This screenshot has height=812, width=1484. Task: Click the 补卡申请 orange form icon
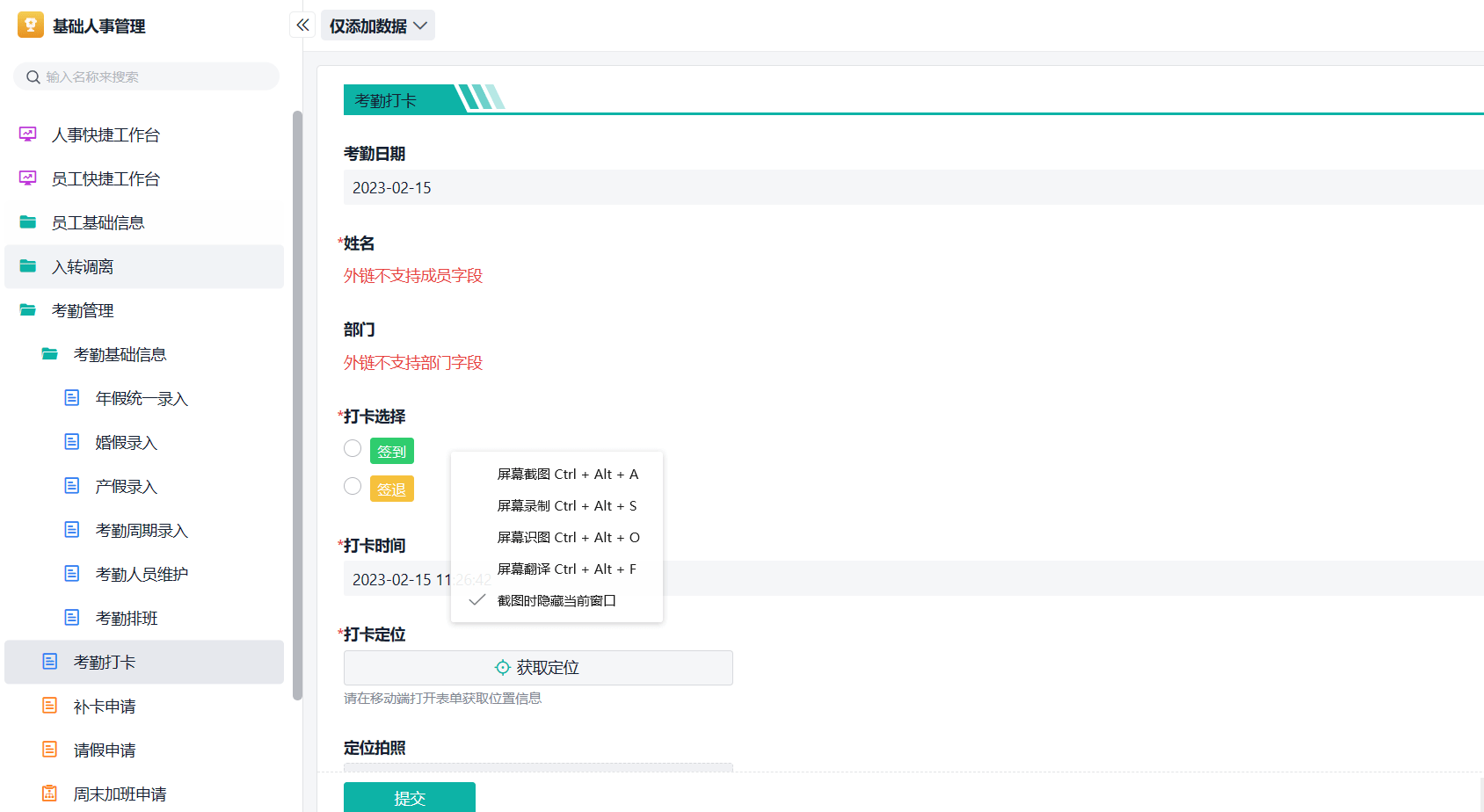[50, 706]
